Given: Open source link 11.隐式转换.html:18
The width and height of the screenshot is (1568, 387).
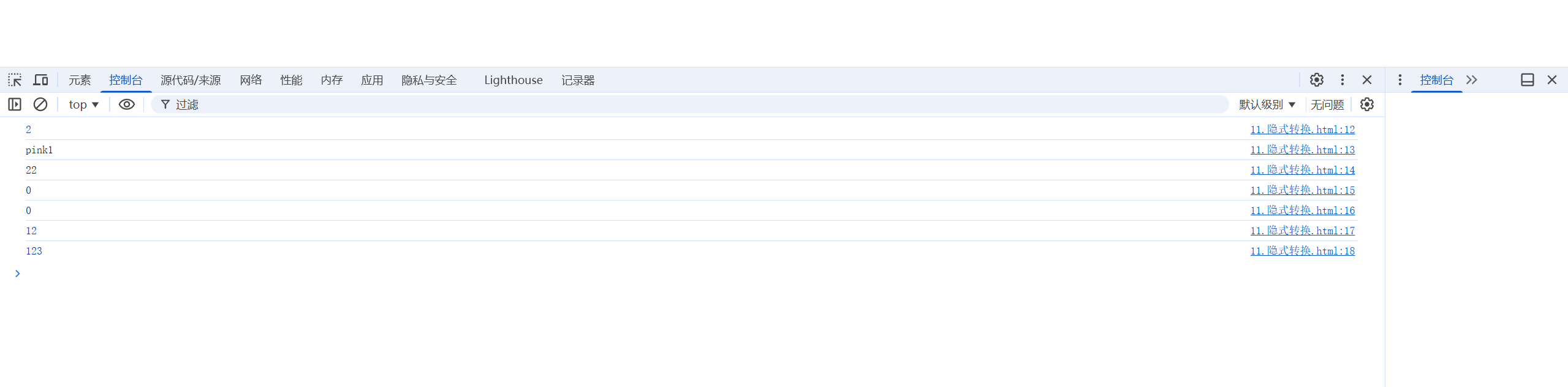Looking at the screenshot, I should click(1303, 251).
